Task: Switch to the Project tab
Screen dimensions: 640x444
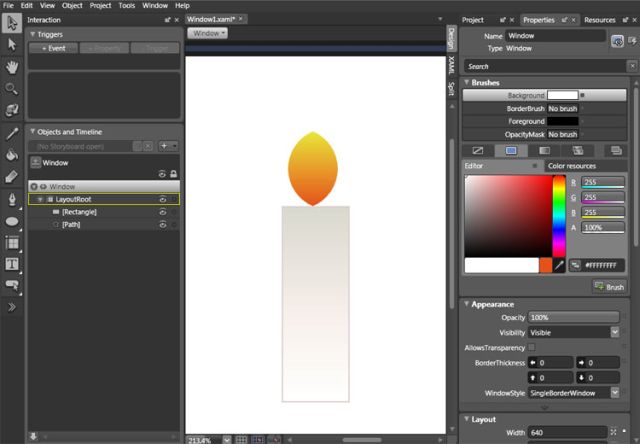Action: (473, 20)
